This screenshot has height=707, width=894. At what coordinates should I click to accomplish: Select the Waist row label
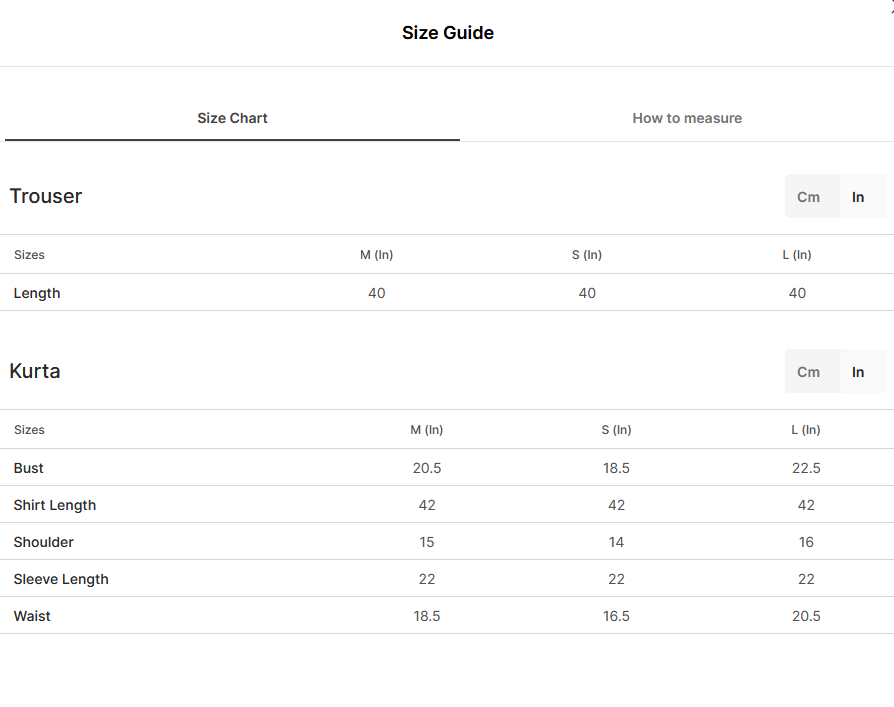(x=32, y=616)
